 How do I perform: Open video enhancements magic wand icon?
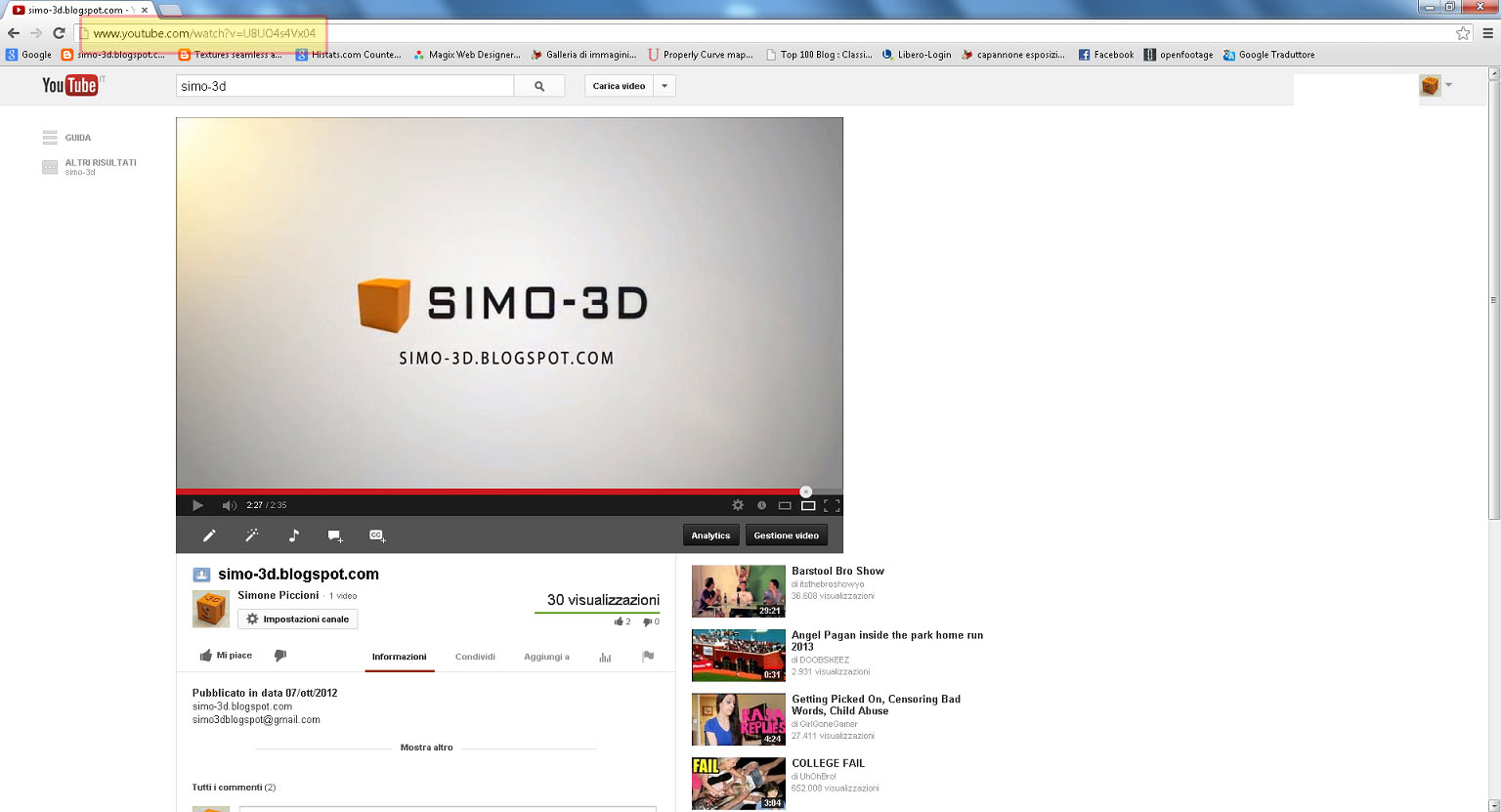(251, 535)
